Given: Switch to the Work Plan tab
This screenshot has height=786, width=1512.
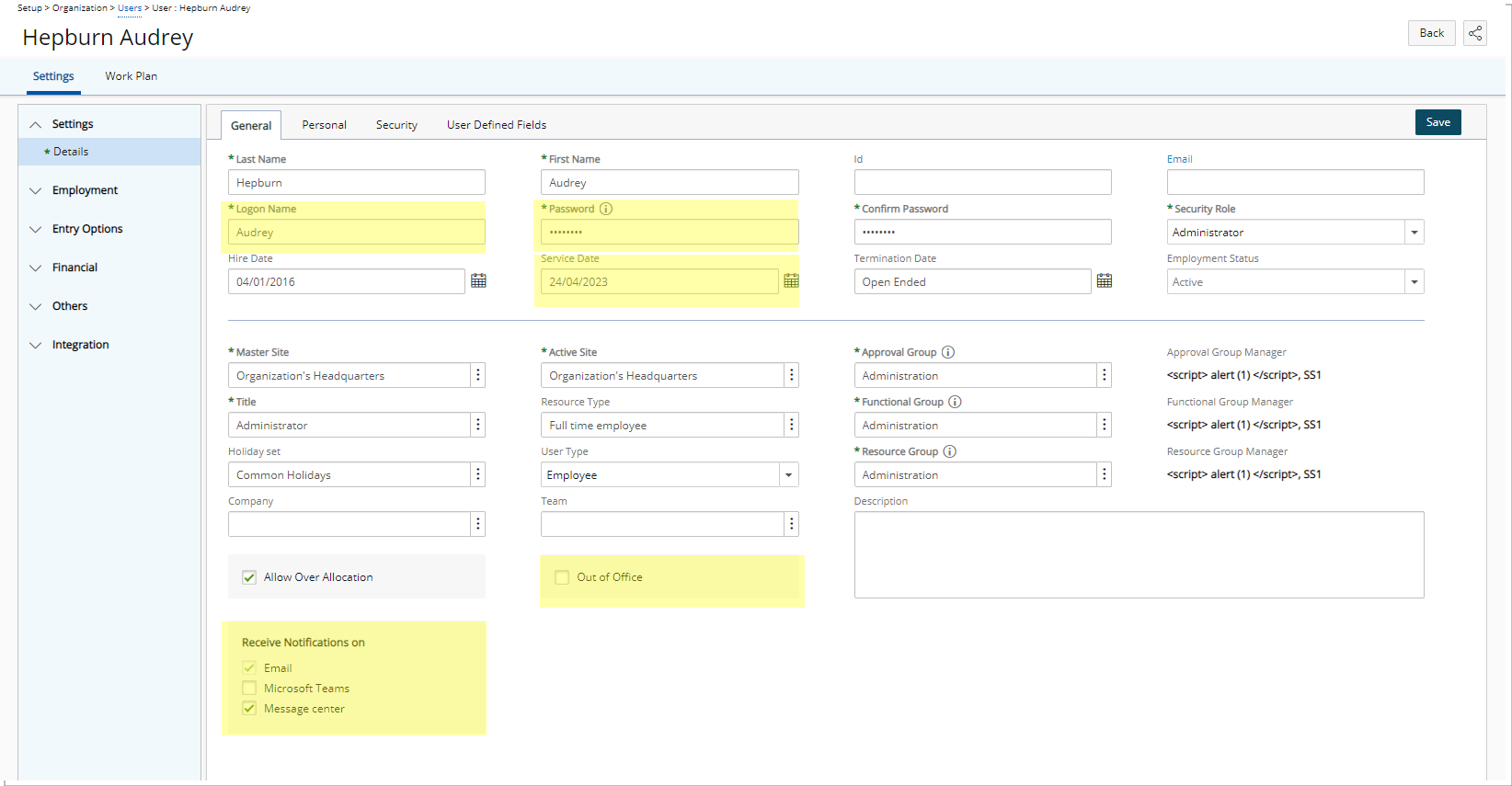Looking at the screenshot, I should pyautogui.click(x=131, y=76).
